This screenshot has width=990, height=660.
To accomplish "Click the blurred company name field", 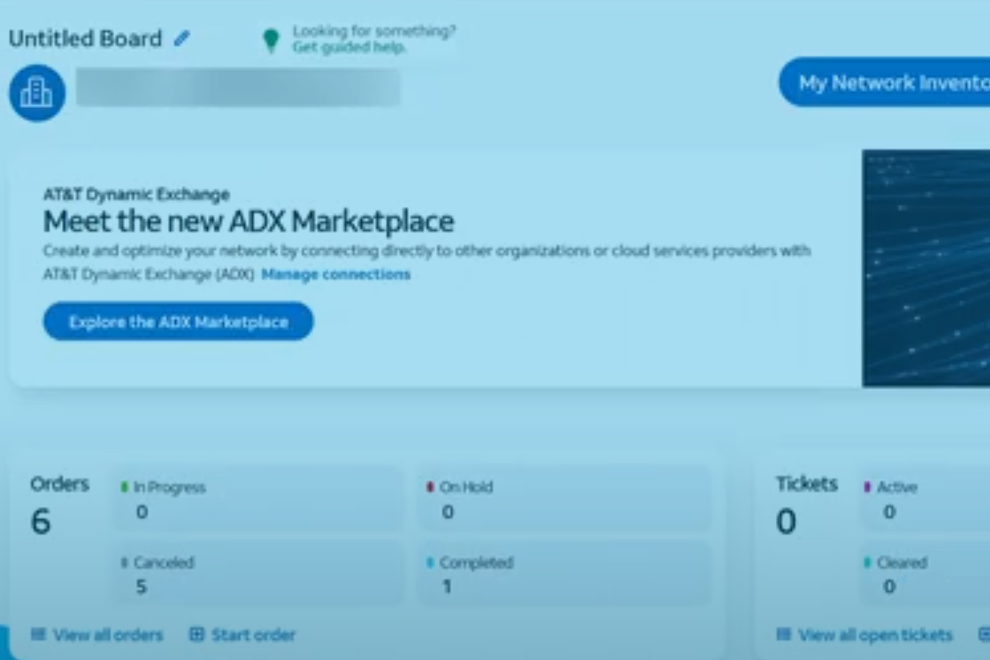I will 238,87.
